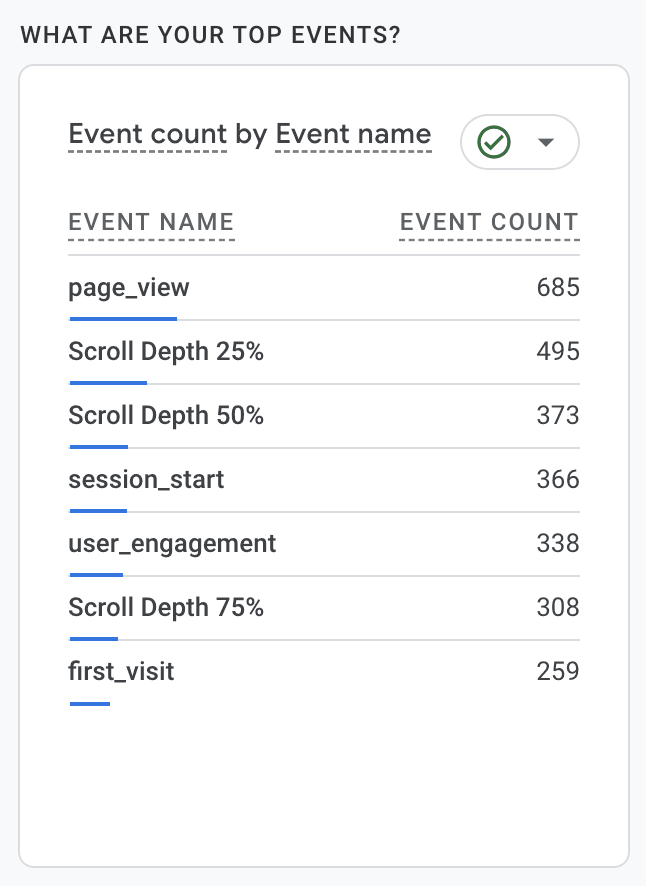Open the first_visit event
Screen dimensions: 646x886
pos(121,672)
